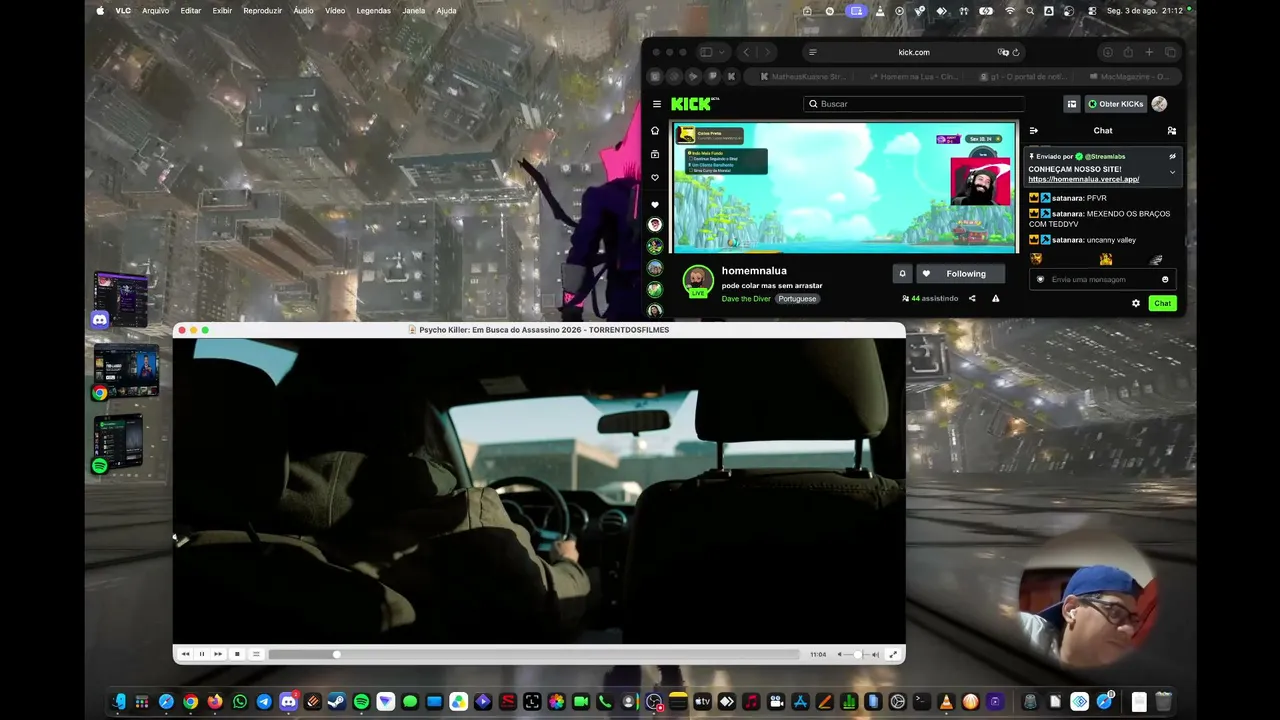Open the VLC Arquivo menu
Image resolution: width=1280 pixels, height=720 pixels.
point(155,11)
